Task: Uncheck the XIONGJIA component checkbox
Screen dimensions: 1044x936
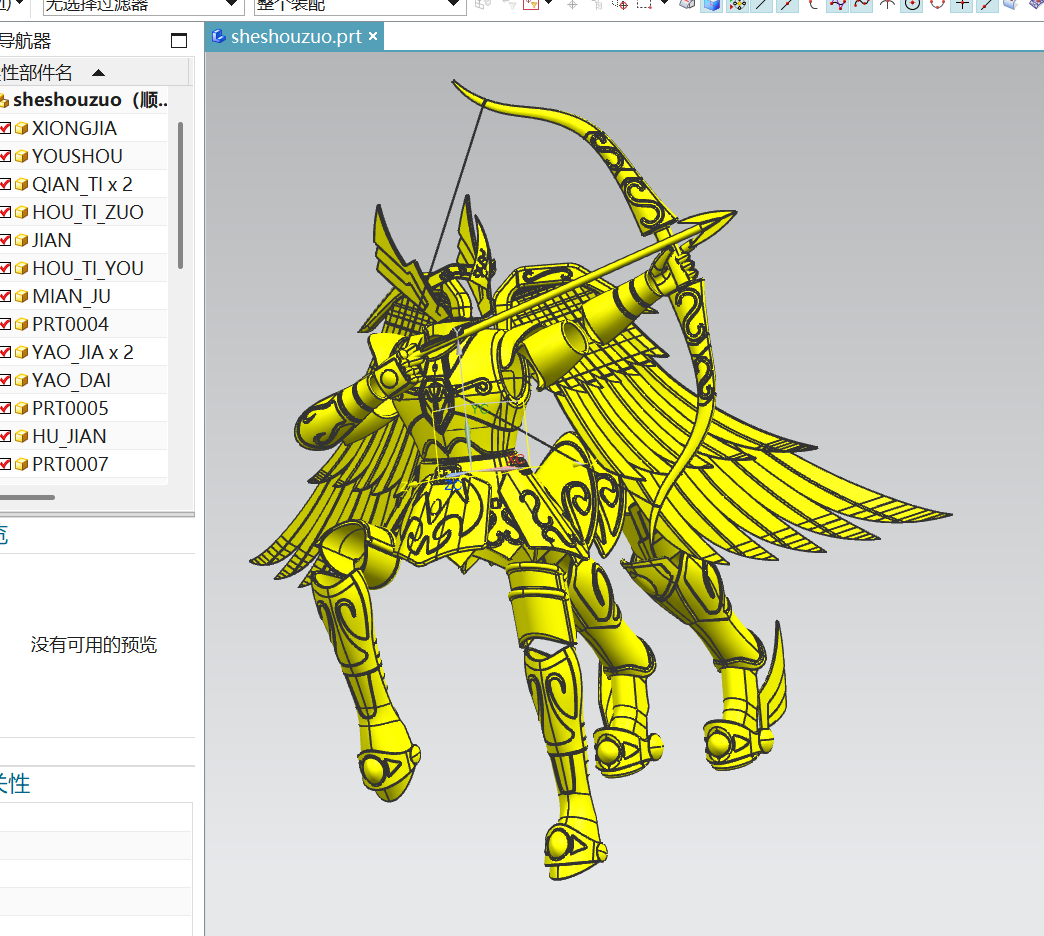Action: [x=5, y=128]
